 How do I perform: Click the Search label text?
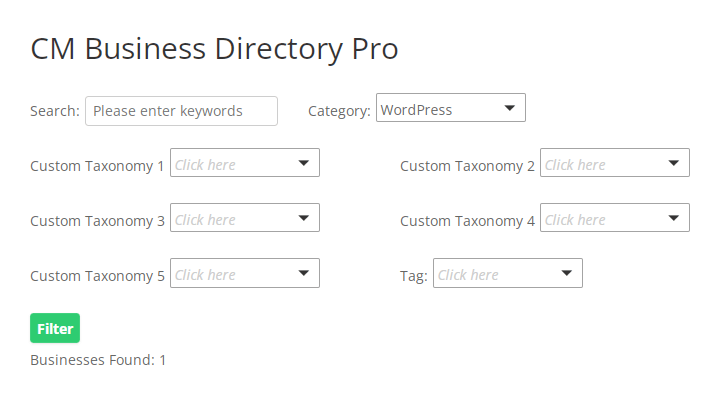(54, 111)
